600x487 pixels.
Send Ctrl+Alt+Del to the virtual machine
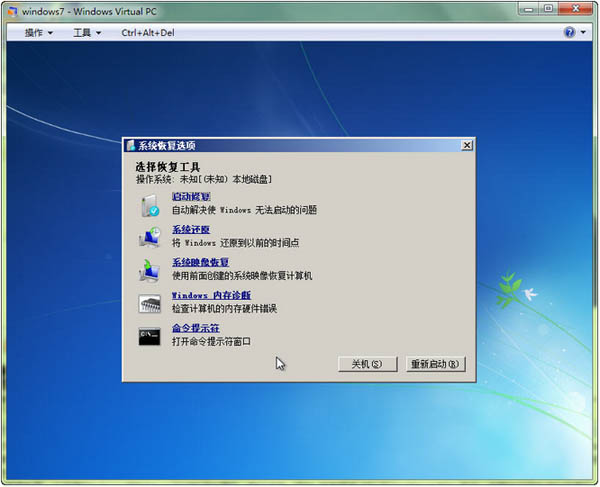coord(148,32)
